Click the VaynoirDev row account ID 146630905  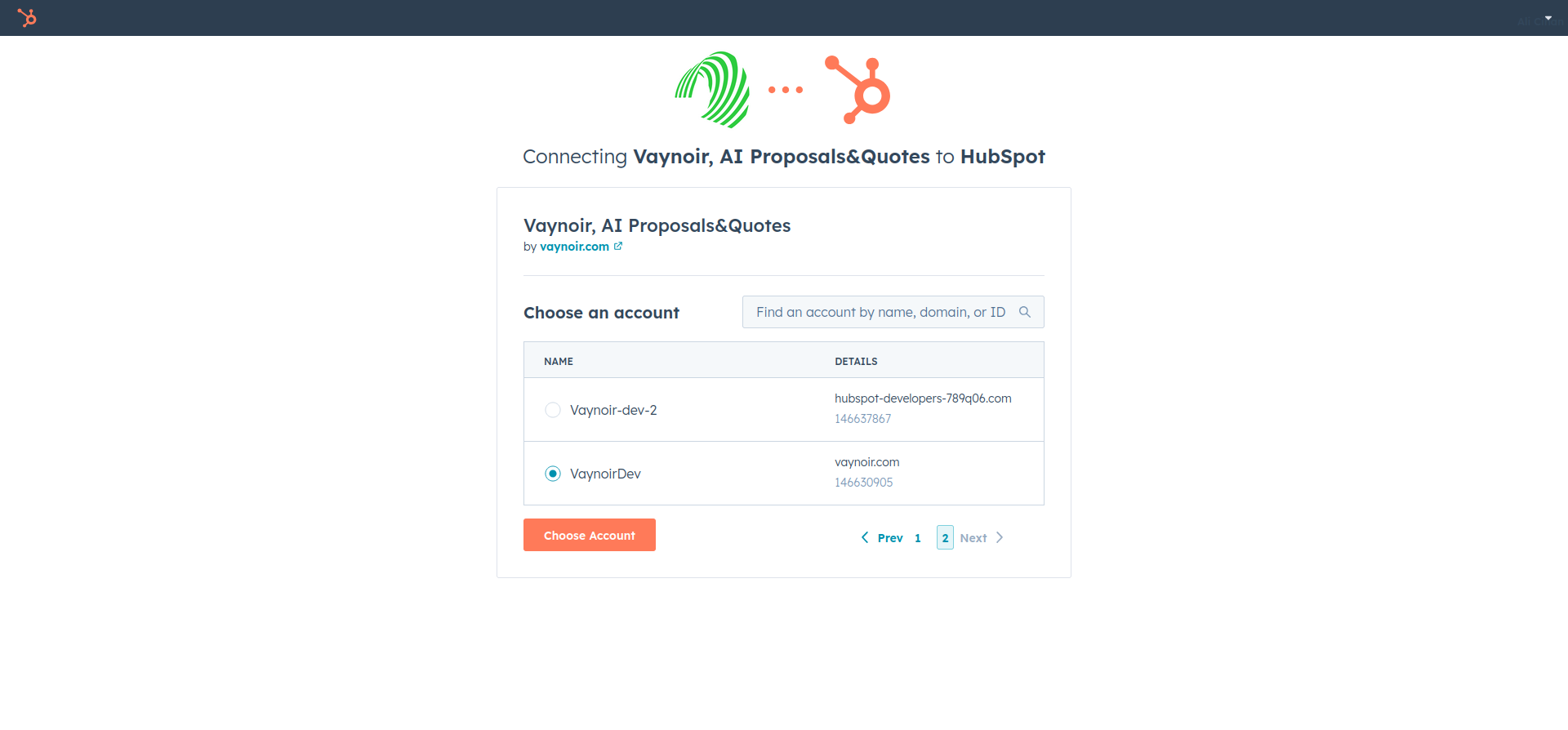863,483
